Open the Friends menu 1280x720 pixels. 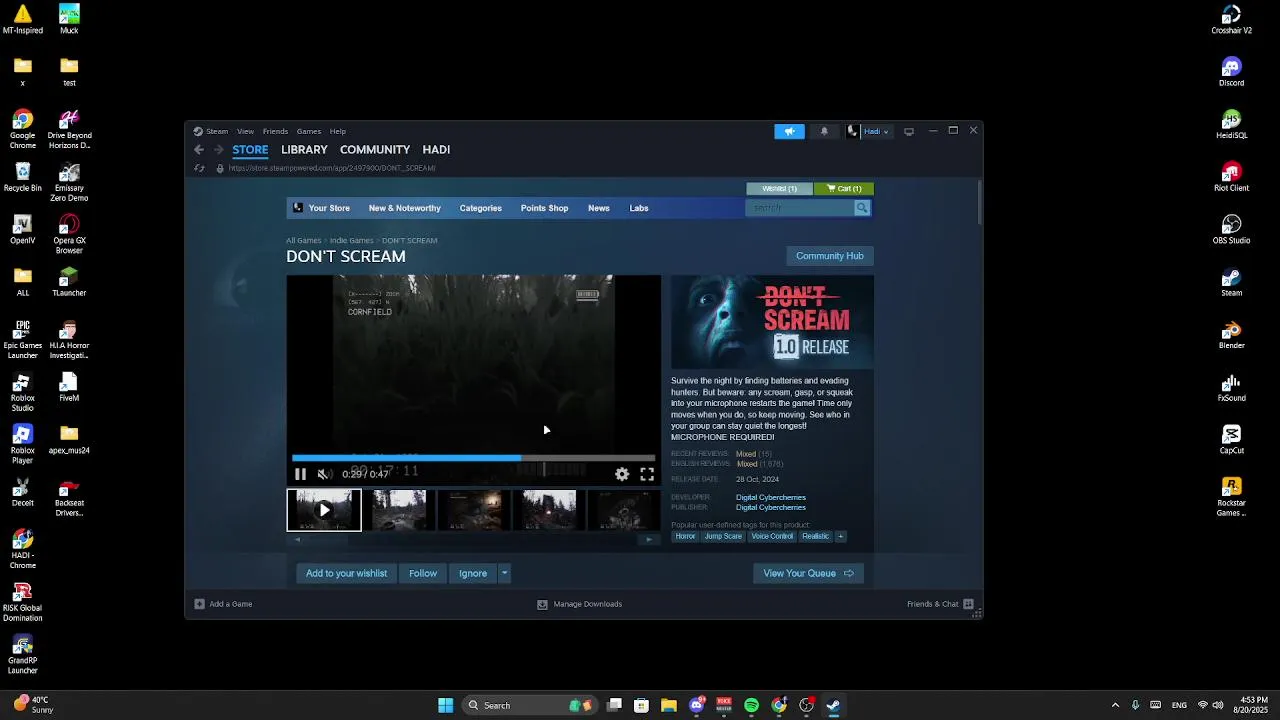275,131
